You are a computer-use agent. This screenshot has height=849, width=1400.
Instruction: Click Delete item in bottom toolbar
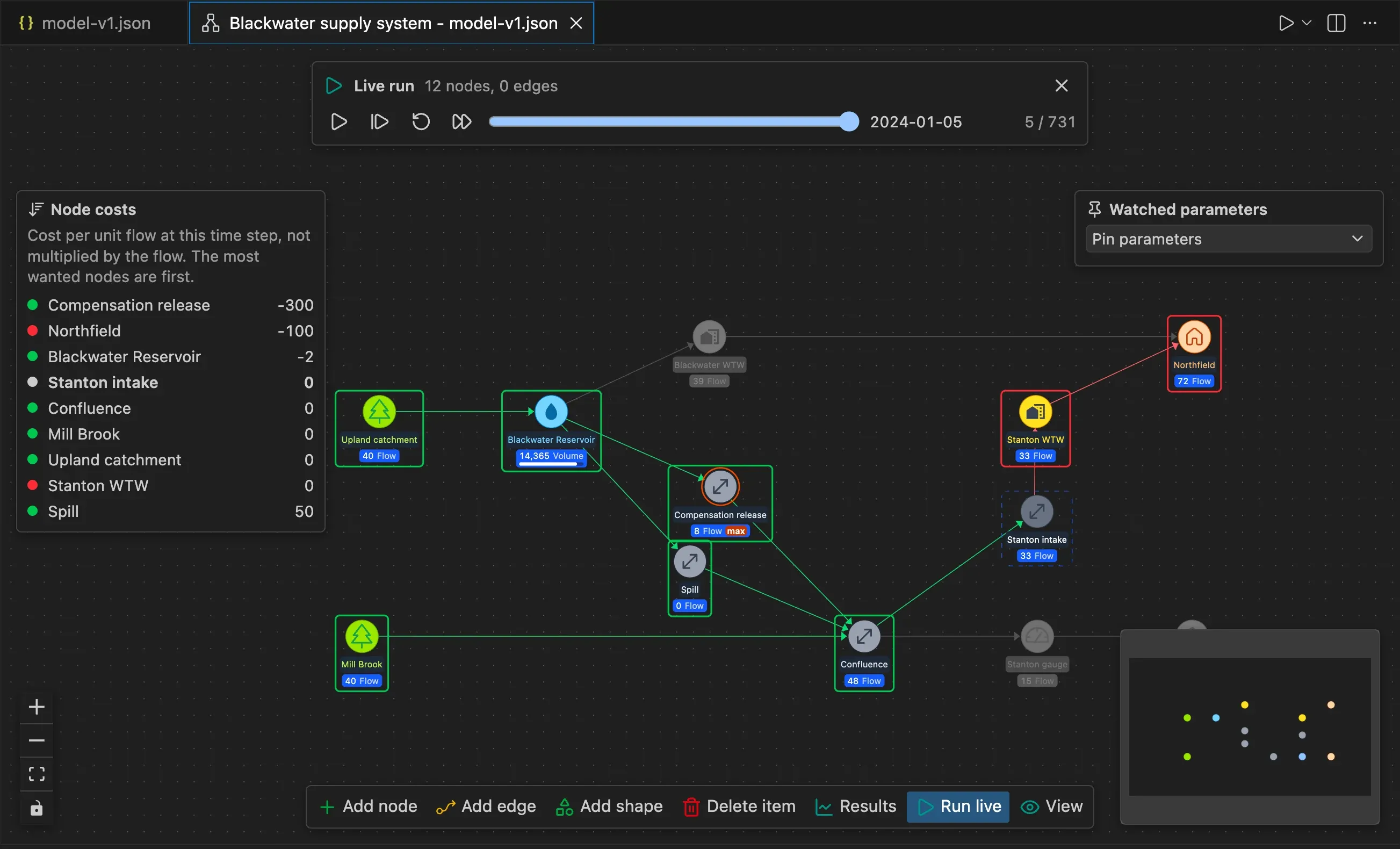739,807
